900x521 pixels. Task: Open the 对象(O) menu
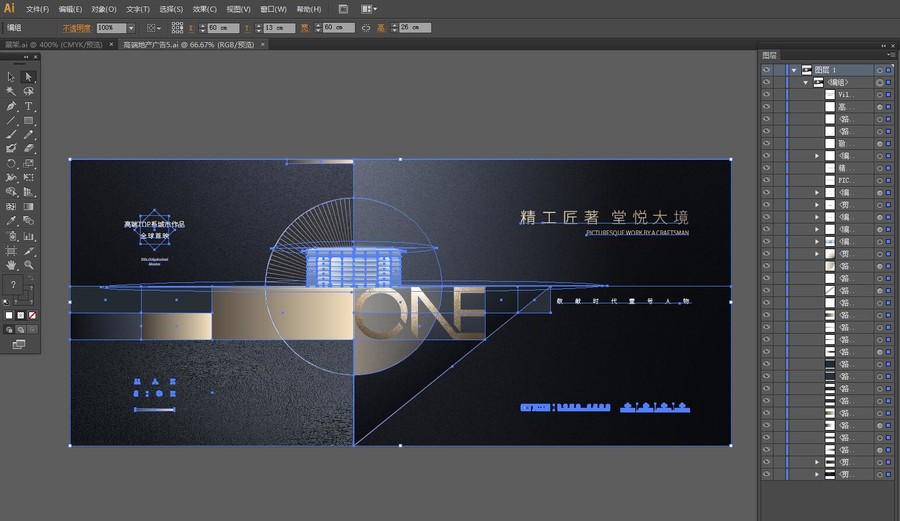coord(104,9)
